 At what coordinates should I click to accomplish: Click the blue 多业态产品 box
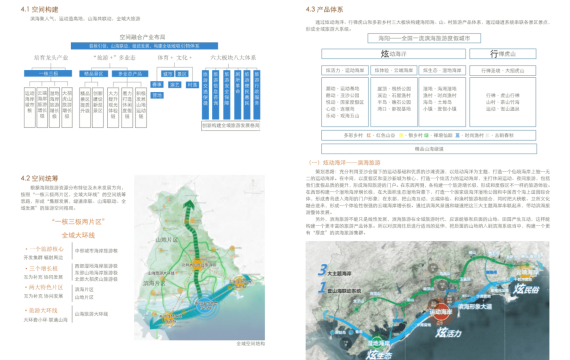(x=130, y=74)
